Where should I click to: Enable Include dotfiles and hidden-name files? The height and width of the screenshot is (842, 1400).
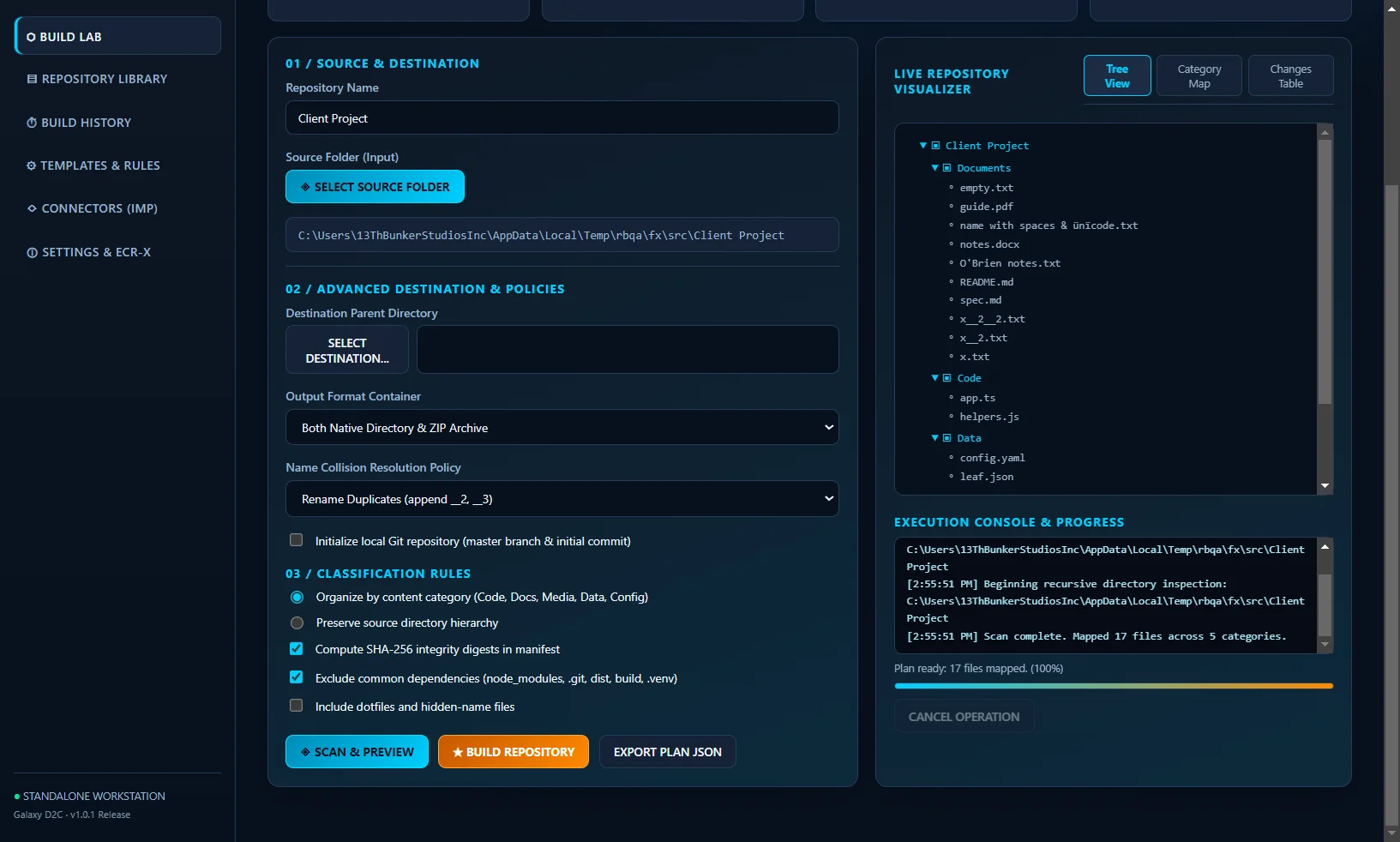tap(297, 706)
